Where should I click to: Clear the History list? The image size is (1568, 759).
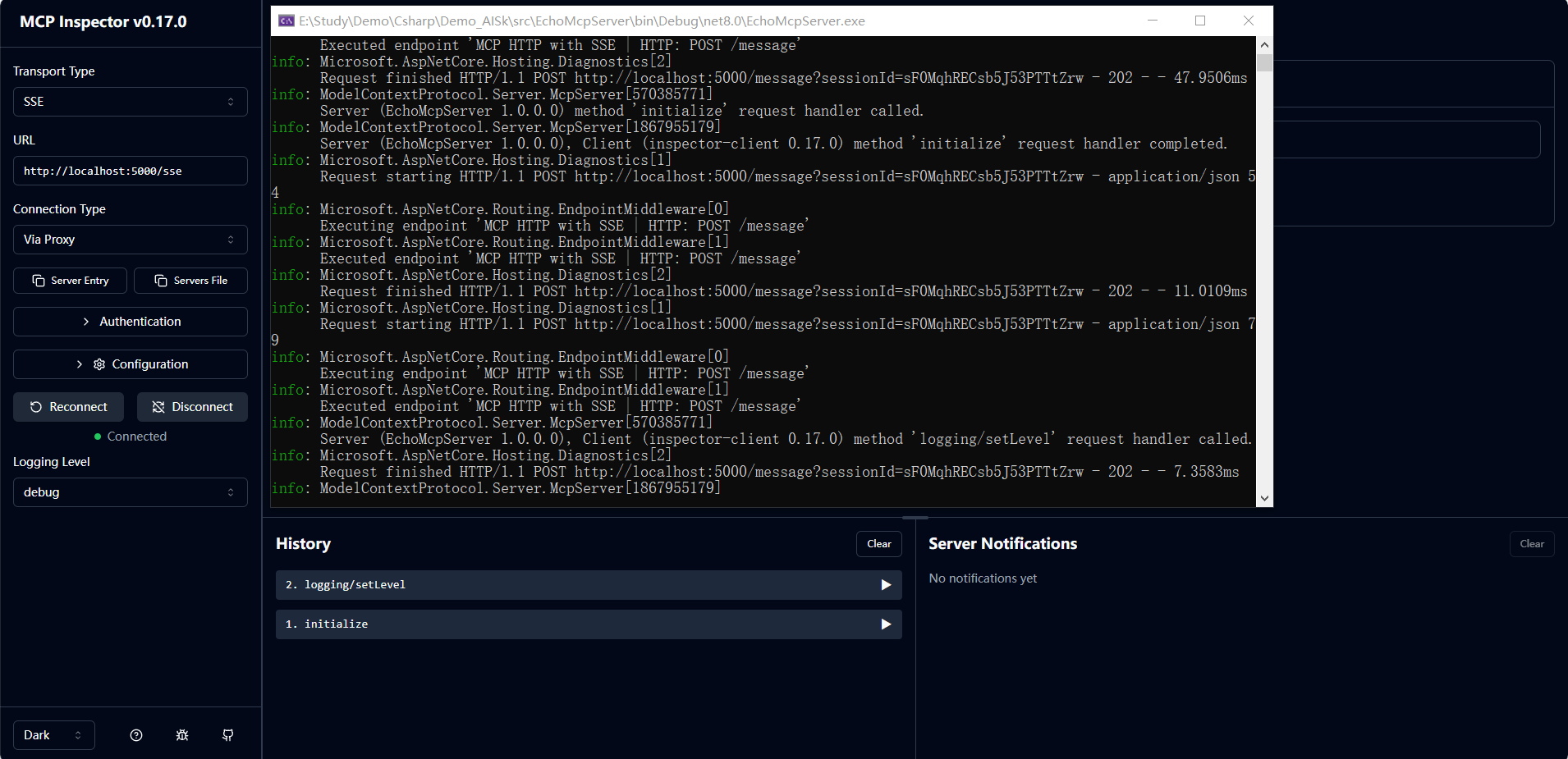click(879, 544)
